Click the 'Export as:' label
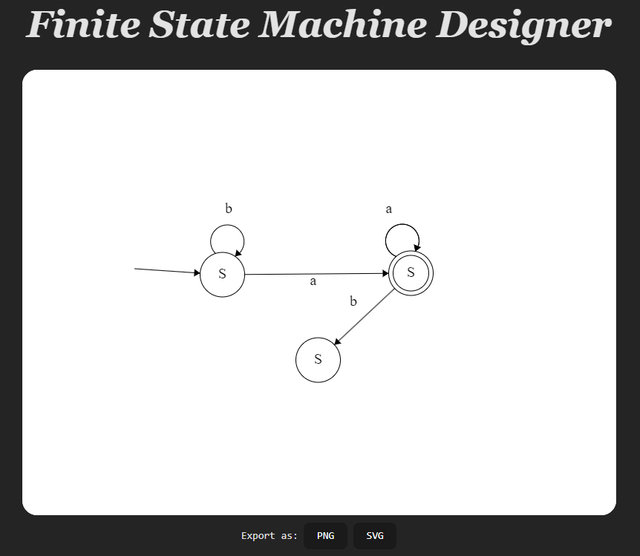 point(269,536)
